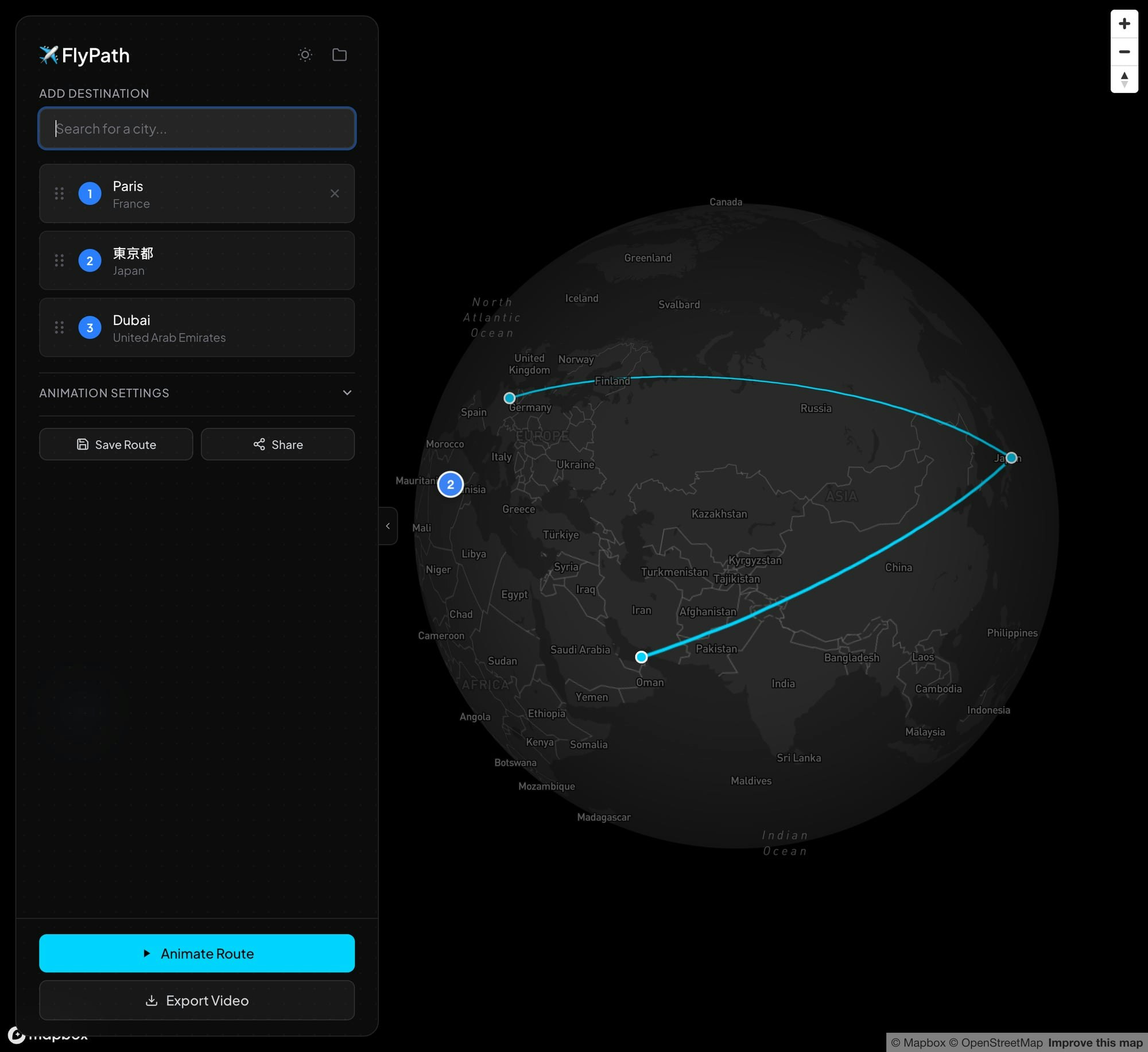Click the drag handle next to 東京都
Screen dimensions: 1148x1052
tap(59, 261)
